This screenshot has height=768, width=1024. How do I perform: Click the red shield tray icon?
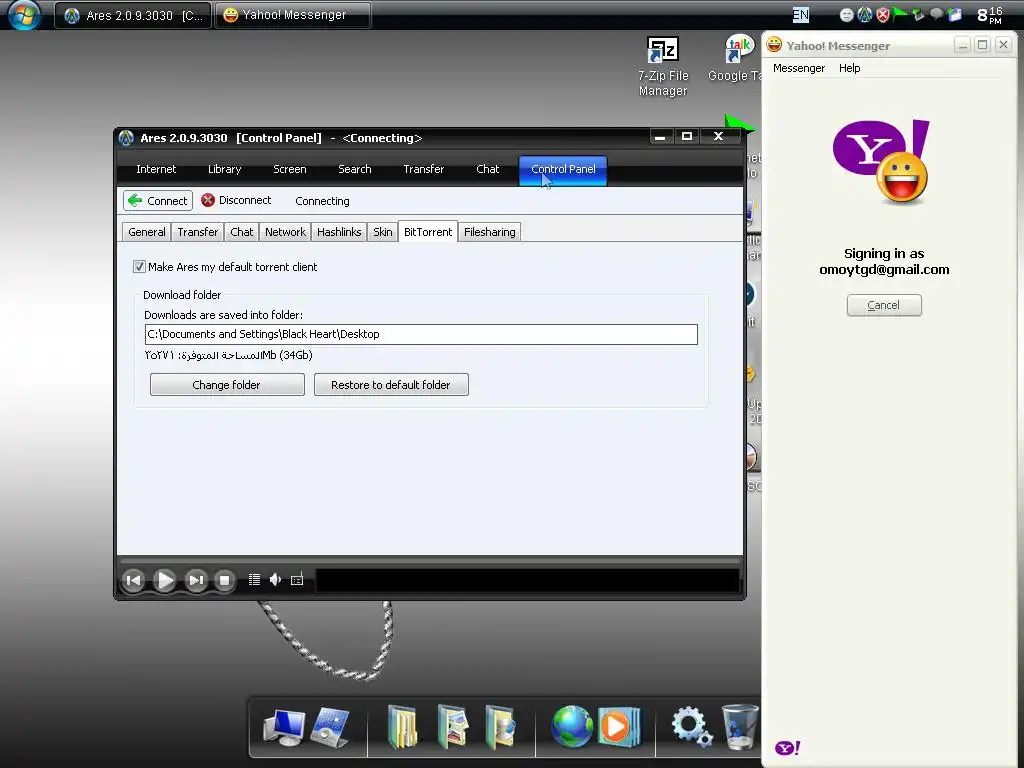coord(883,14)
